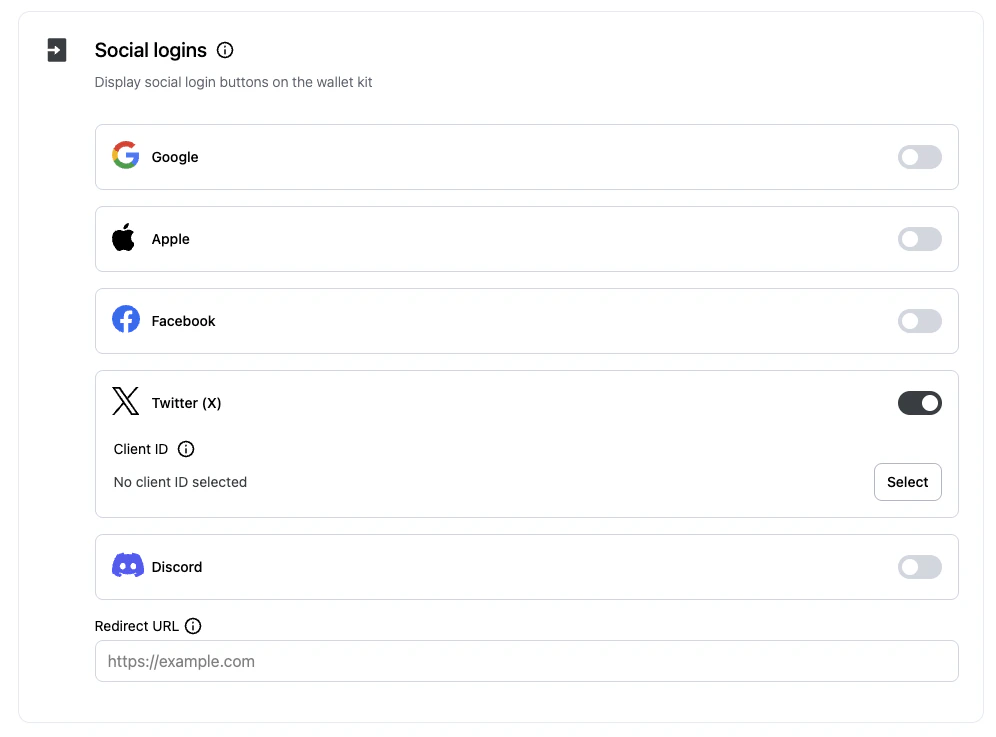996x737 pixels.
Task: Click the Redirect URL input field
Action: (x=527, y=660)
